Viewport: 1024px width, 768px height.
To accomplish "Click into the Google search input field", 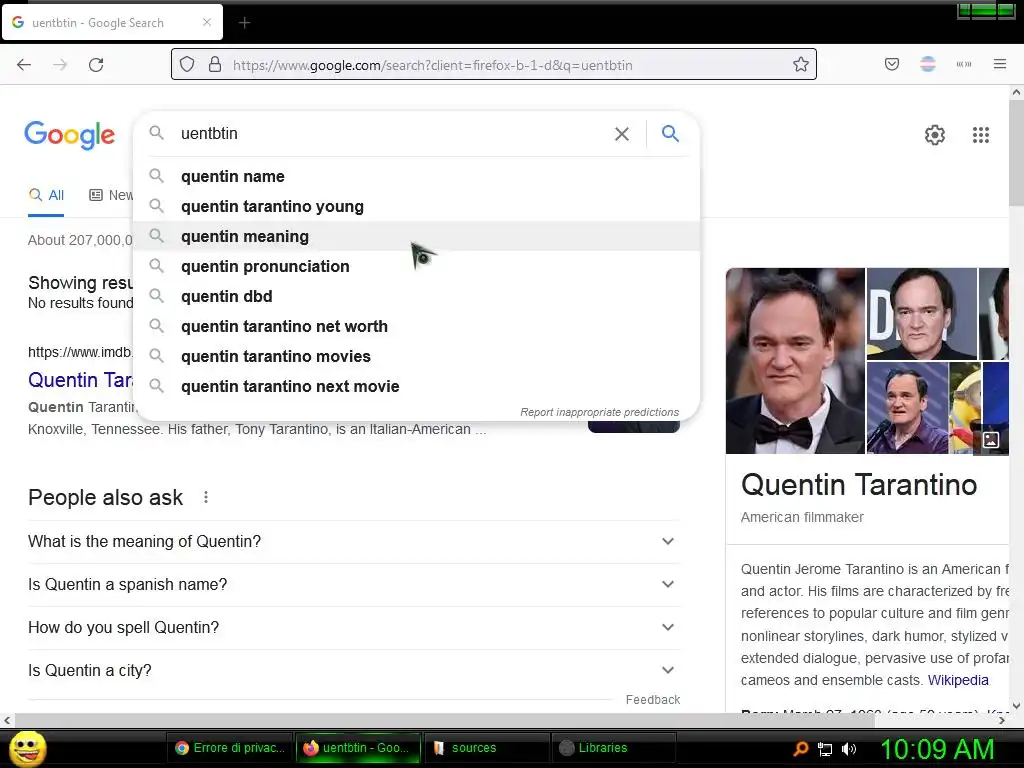I will pos(392,134).
